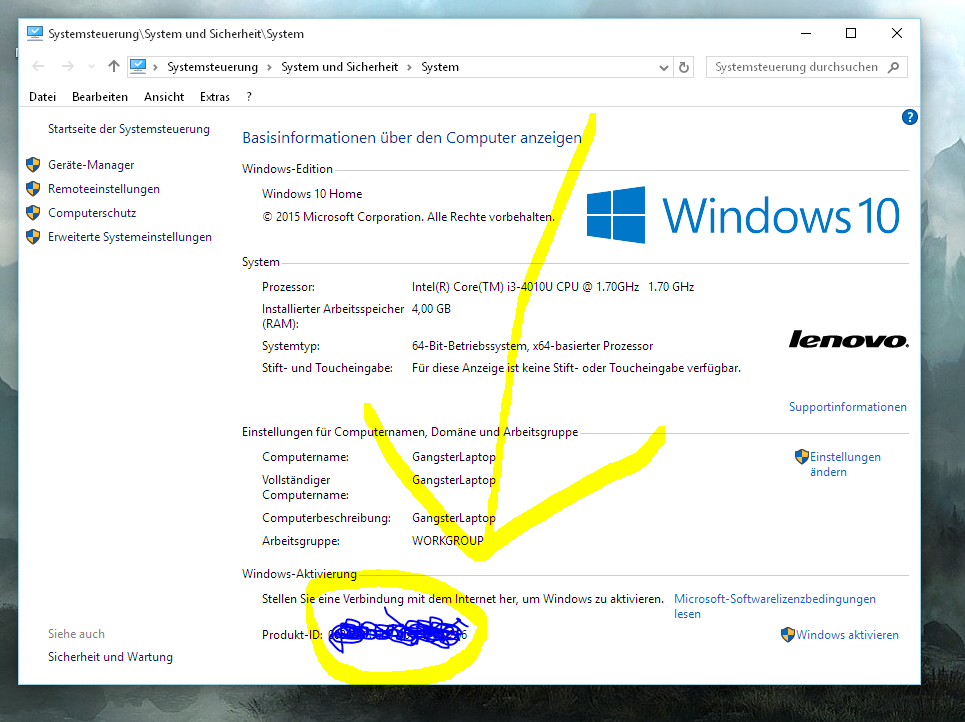Click the blue help question mark icon

pyautogui.click(x=910, y=117)
